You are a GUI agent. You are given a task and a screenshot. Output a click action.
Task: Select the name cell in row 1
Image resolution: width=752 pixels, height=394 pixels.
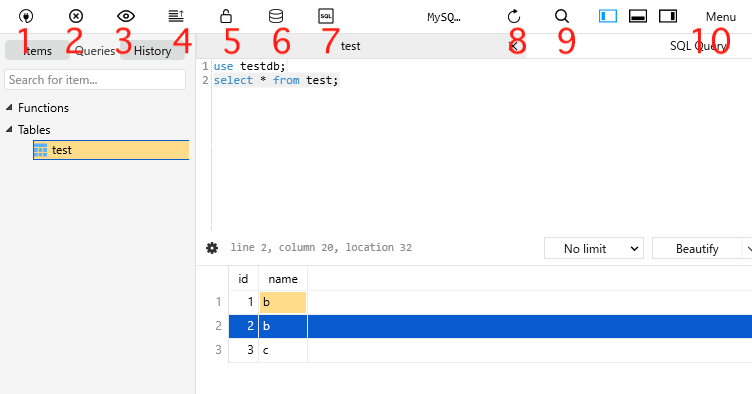click(x=283, y=302)
